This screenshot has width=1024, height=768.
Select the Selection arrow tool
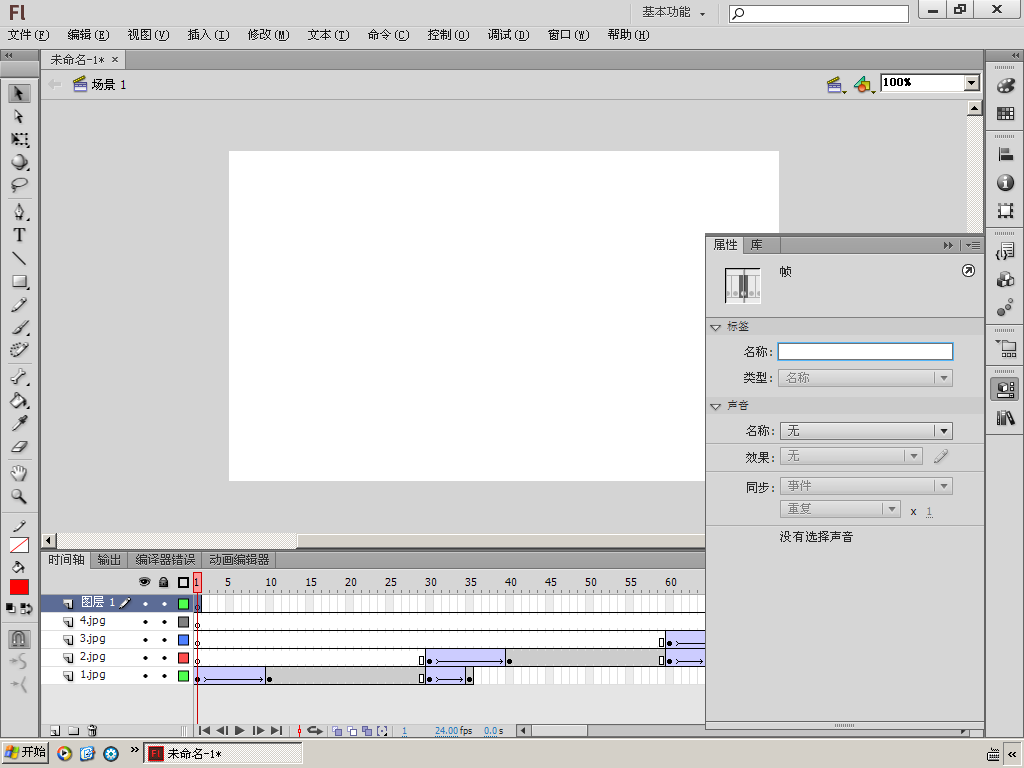click(19, 93)
